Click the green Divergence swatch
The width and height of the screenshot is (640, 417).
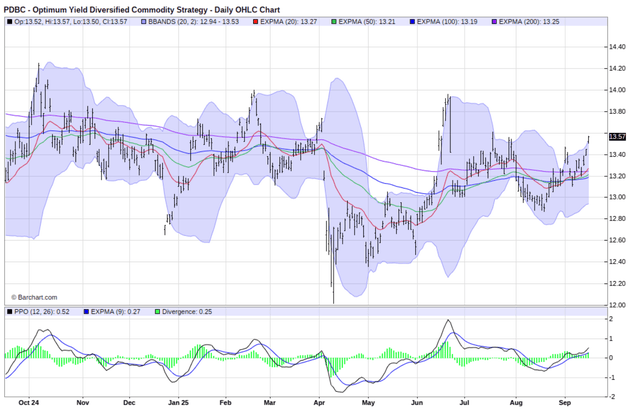158,312
